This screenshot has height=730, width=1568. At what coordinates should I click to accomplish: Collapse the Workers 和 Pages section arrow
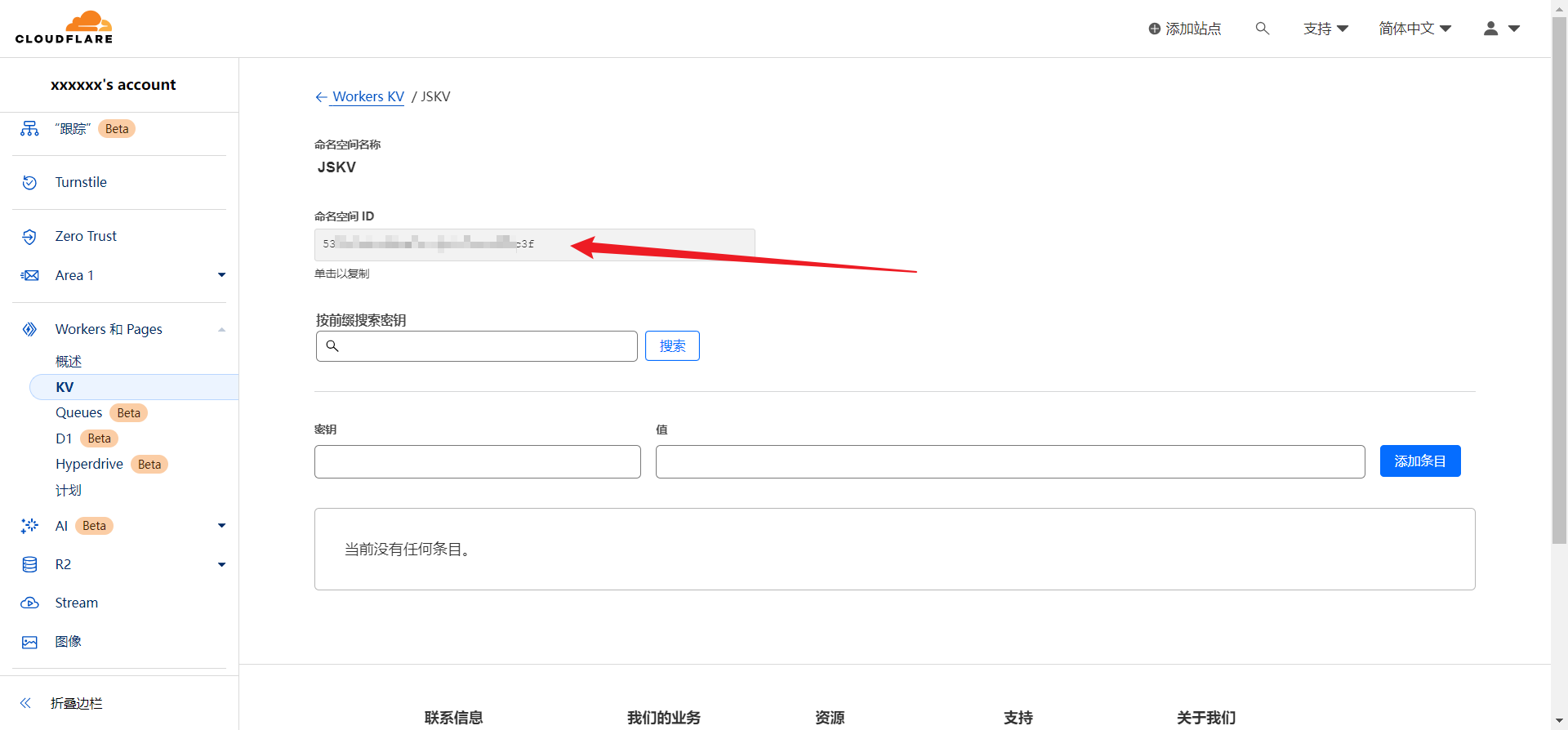(221, 330)
